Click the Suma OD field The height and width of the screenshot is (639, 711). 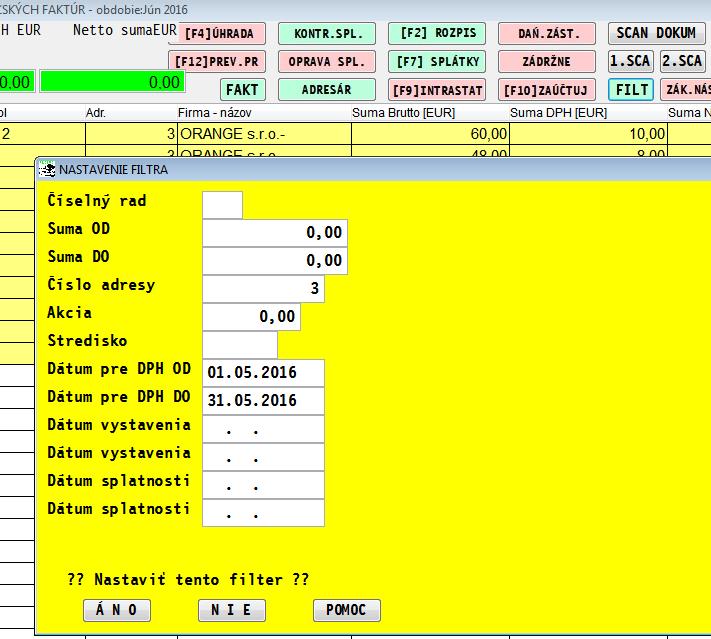275,233
